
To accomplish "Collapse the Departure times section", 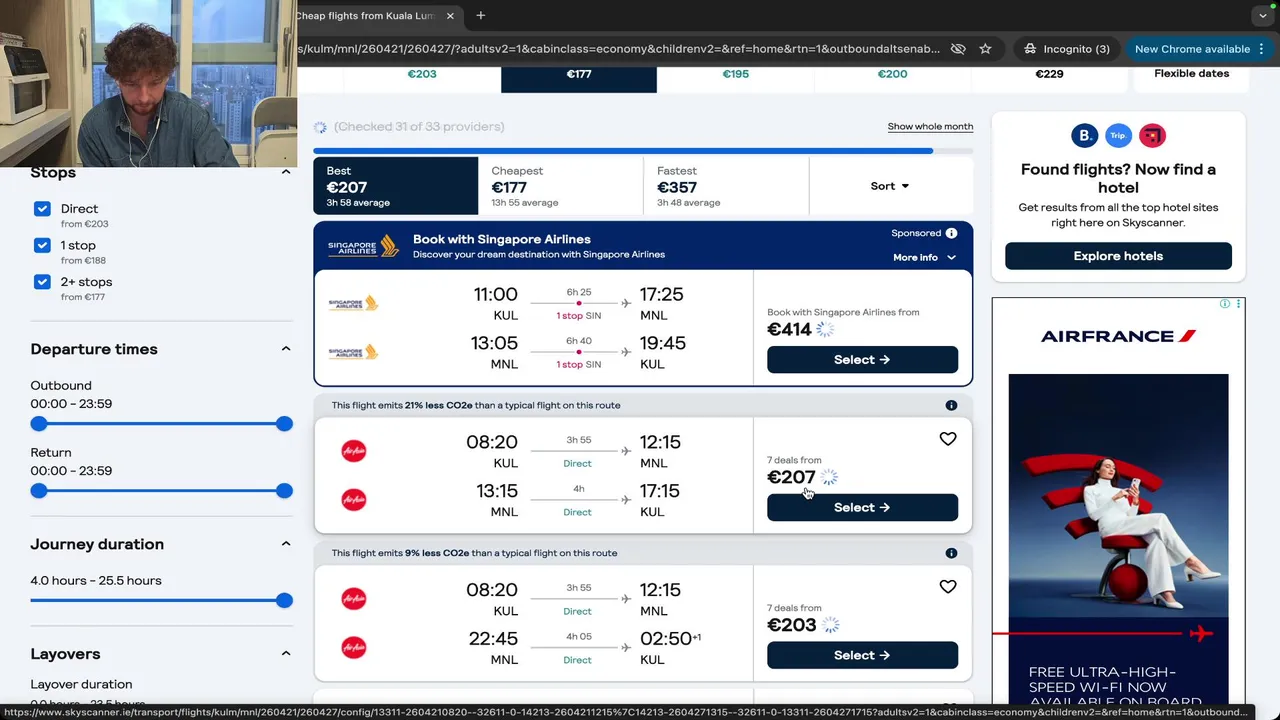I will pyautogui.click(x=286, y=349).
